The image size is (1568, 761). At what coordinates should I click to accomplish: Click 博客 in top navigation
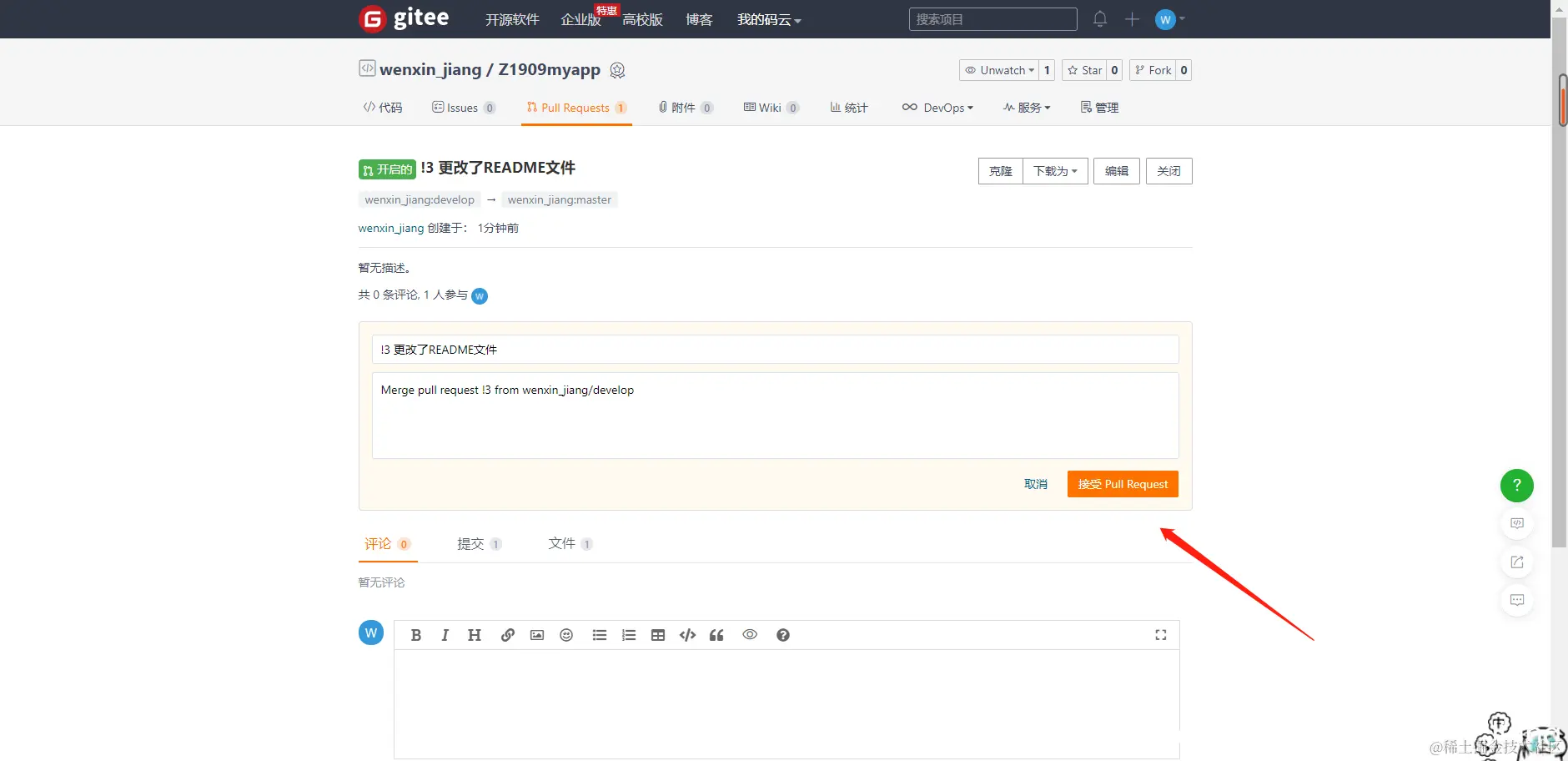tap(699, 19)
